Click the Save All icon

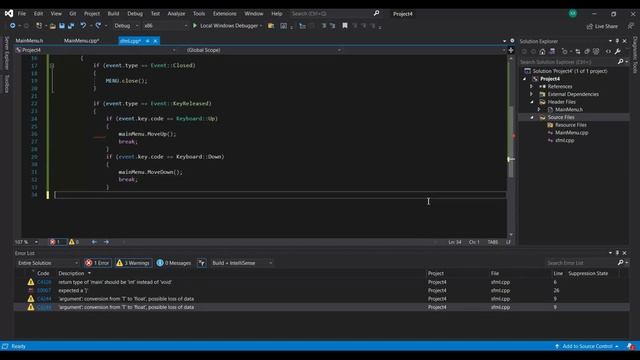[x=71, y=26]
